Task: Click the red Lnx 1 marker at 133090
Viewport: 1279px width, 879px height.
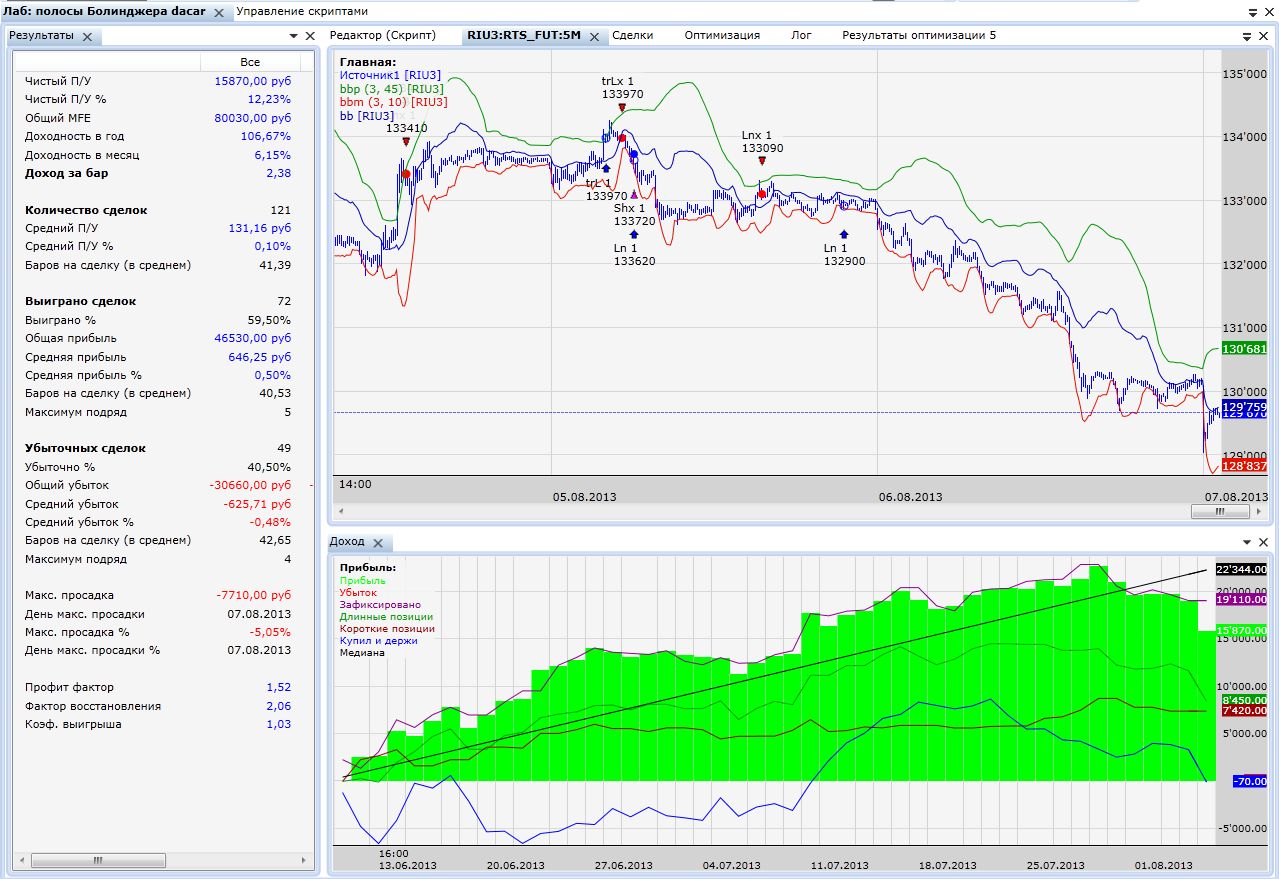Action: pyautogui.click(x=762, y=160)
